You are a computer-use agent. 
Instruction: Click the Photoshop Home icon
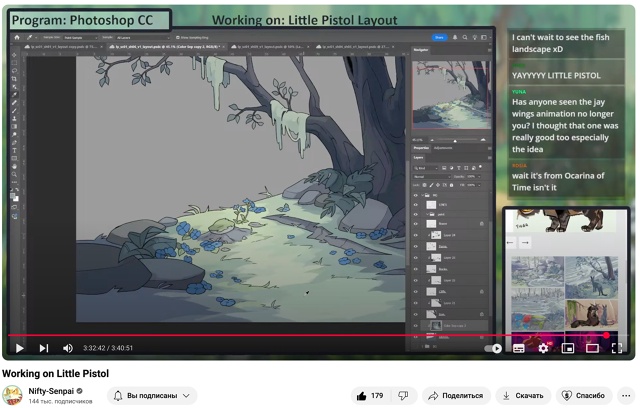(17, 37)
